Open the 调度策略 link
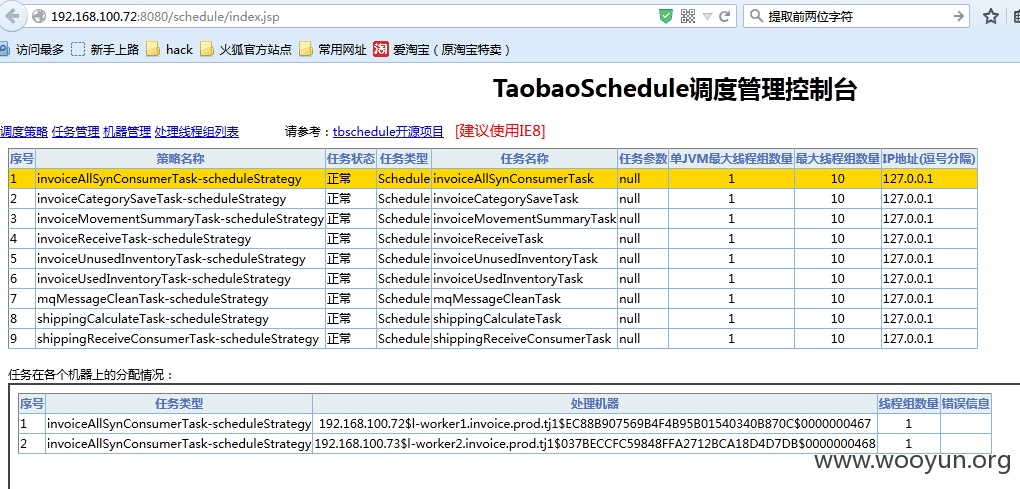Screen dimensions: 1020x489 tap(24, 132)
